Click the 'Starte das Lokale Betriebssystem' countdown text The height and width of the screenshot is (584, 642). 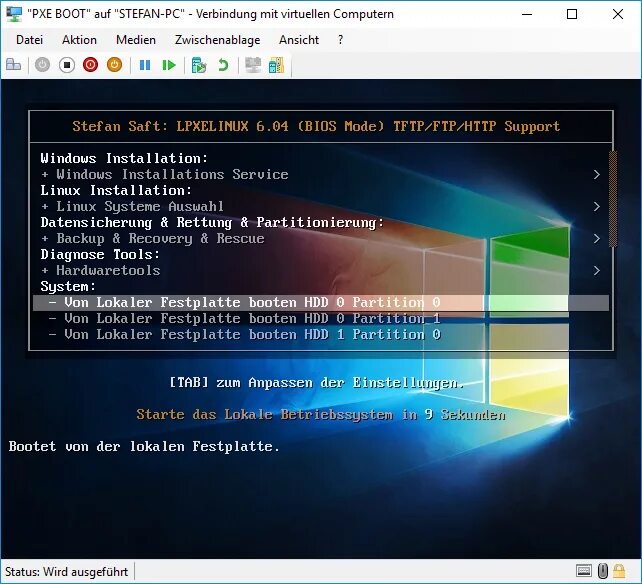point(321,415)
